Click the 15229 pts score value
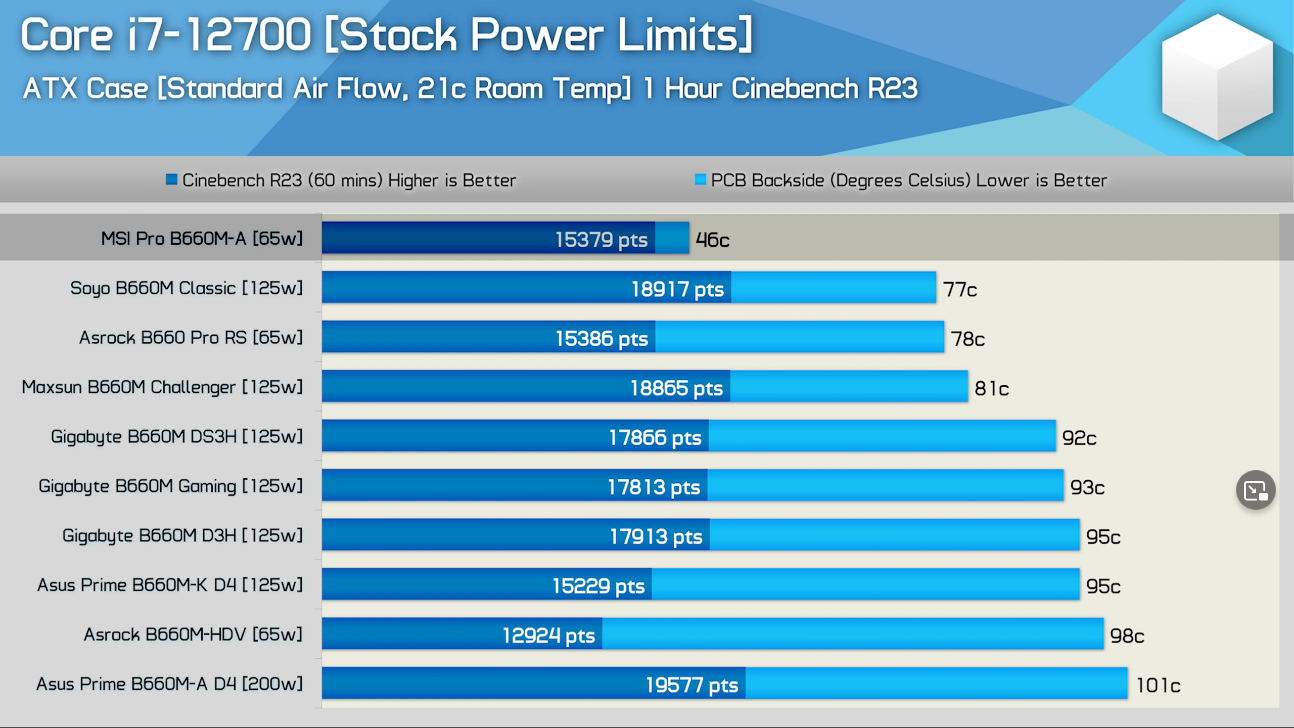 tap(598, 586)
